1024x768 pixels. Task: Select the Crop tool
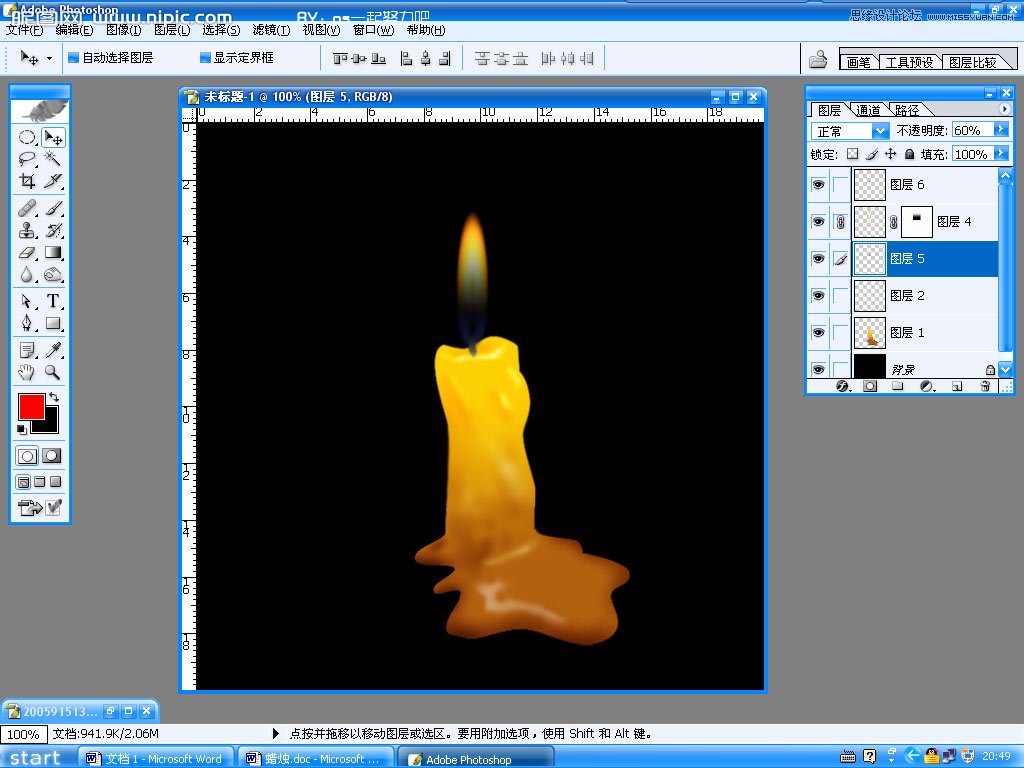[x=27, y=181]
